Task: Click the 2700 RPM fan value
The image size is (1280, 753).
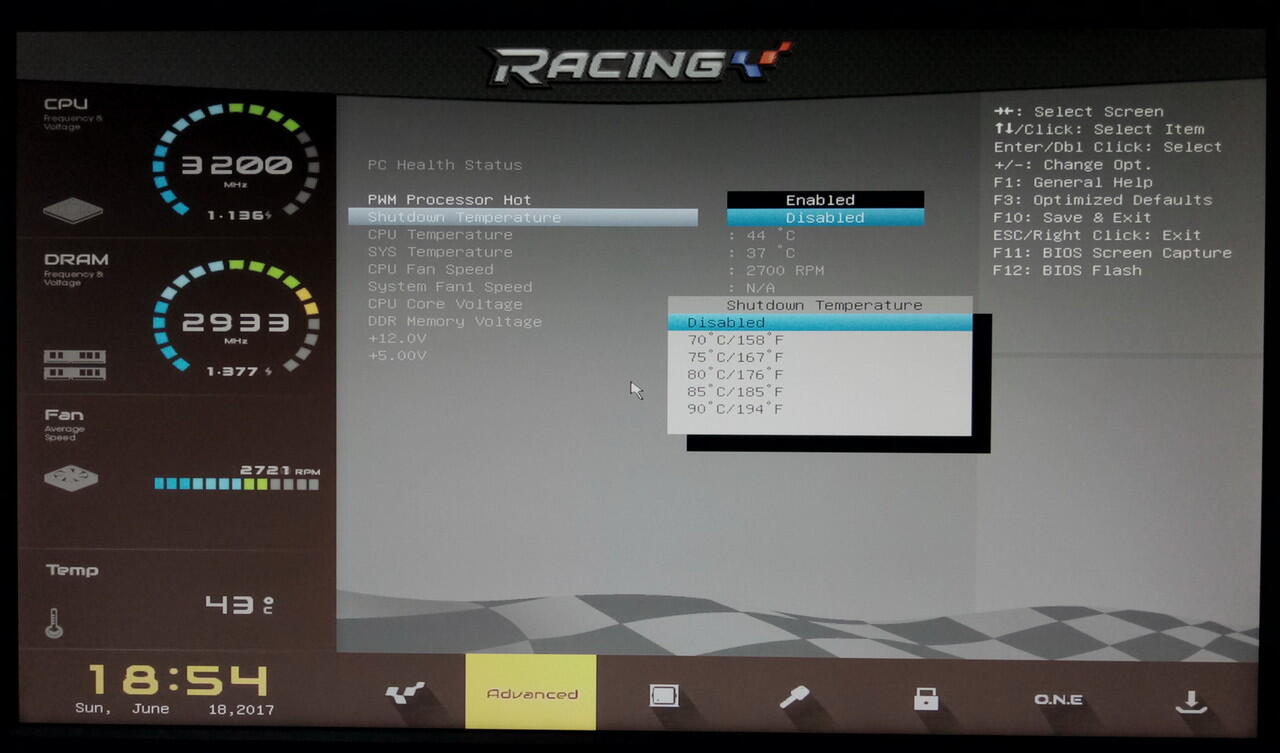Action: tap(785, 270)
